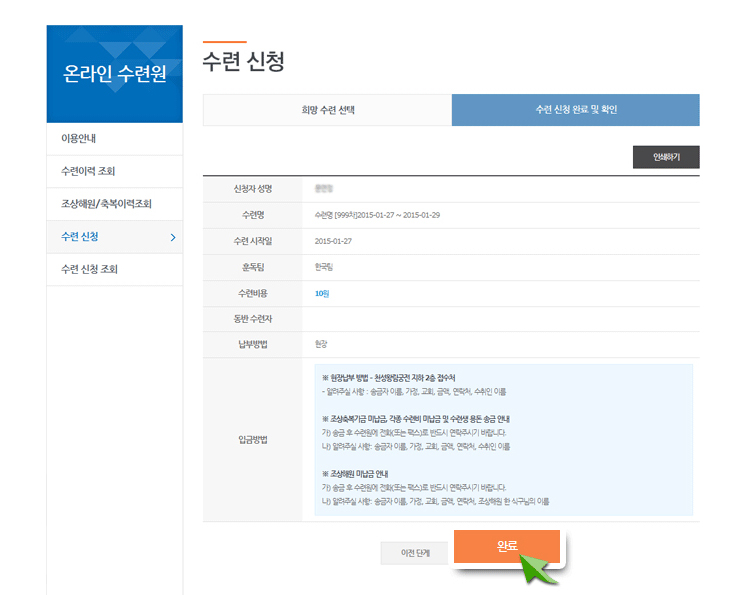Click the 수련 시작일 label
The image size is (750, 595).
[x=253, y=241]
